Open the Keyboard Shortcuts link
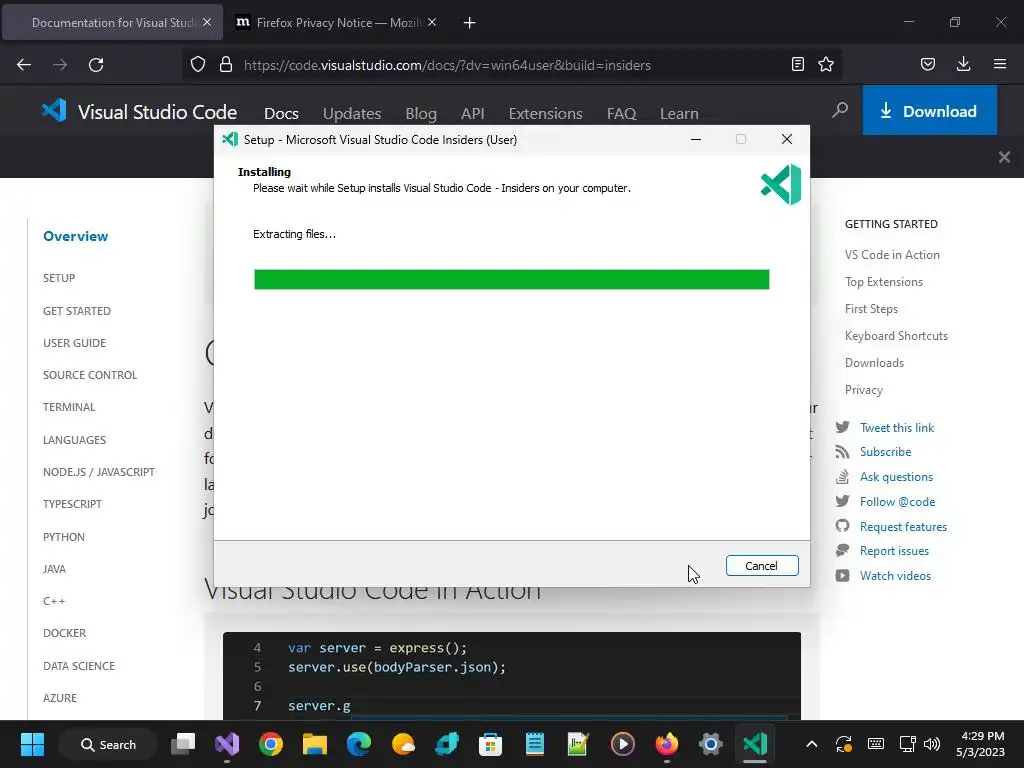Screen dimensions: 1024x768 [x=896, y=336]
